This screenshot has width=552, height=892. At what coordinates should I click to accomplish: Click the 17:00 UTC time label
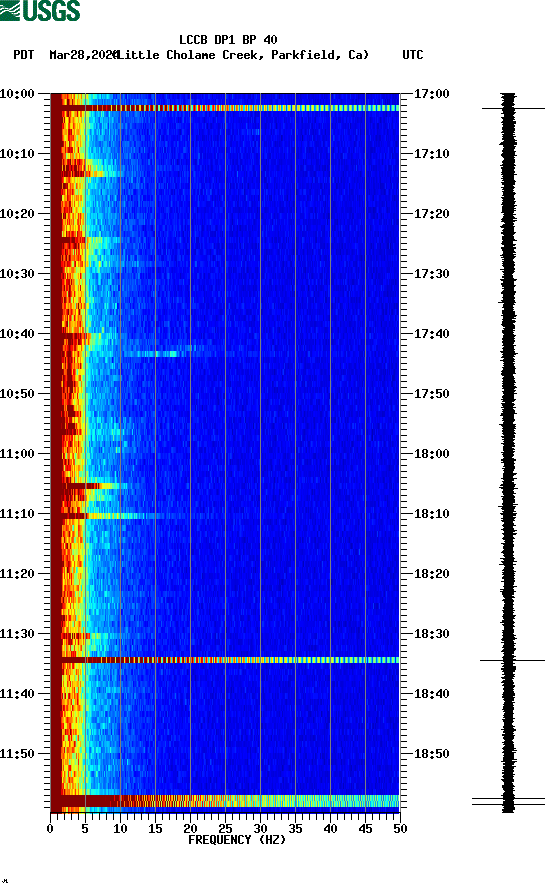point(431,94)
